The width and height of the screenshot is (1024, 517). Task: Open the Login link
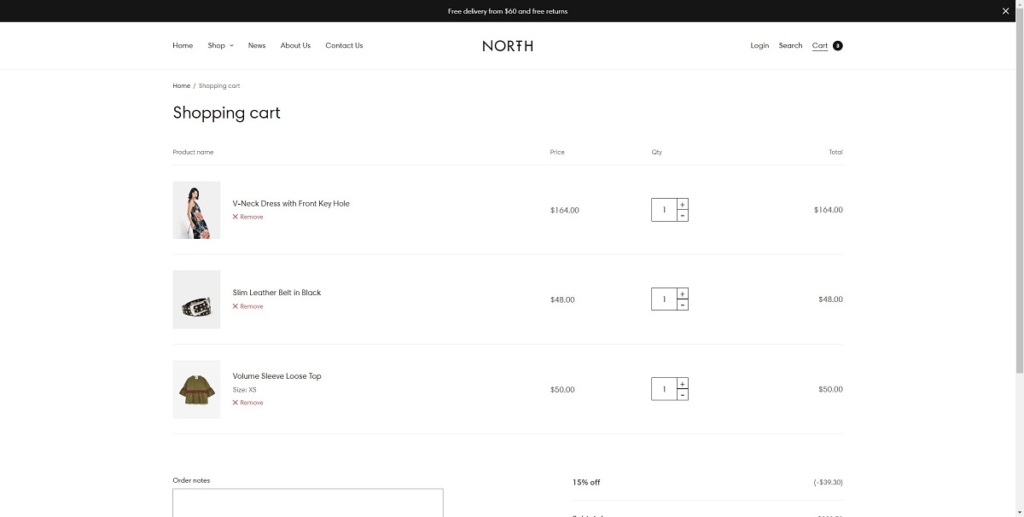760,46
